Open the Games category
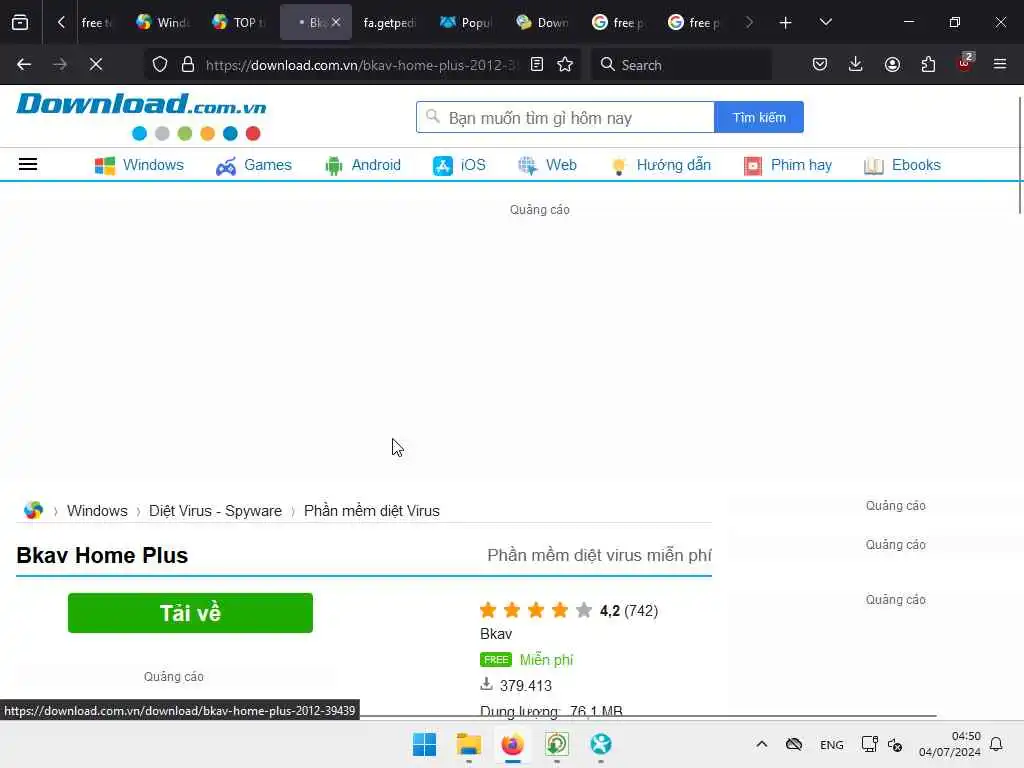 (253, 165)
